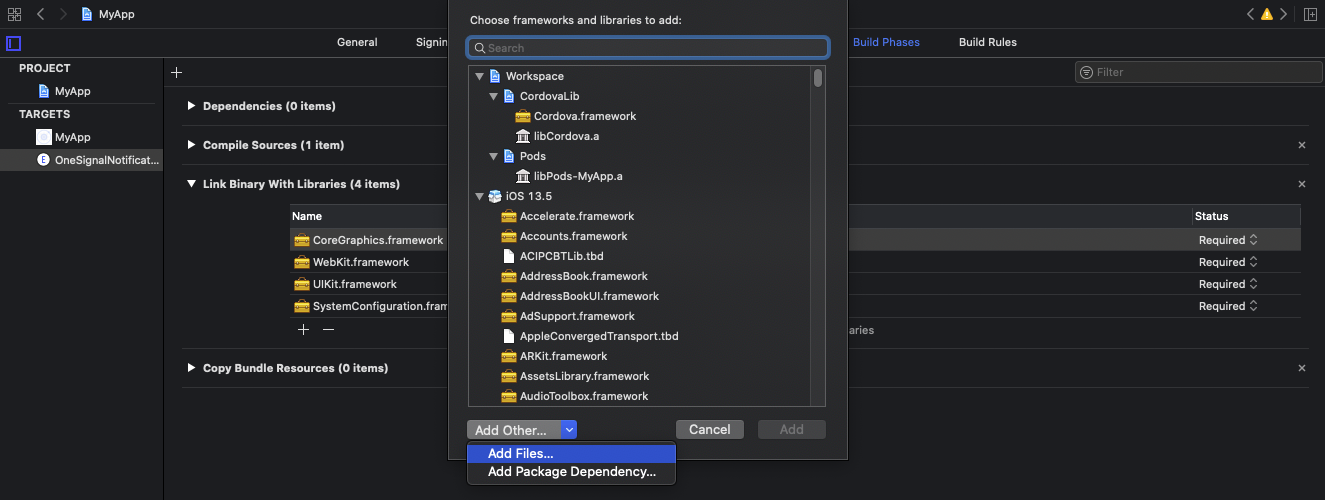The image size is (1325, 500).
Task: Choose Add Files... menu item
Action: (572, 454)
